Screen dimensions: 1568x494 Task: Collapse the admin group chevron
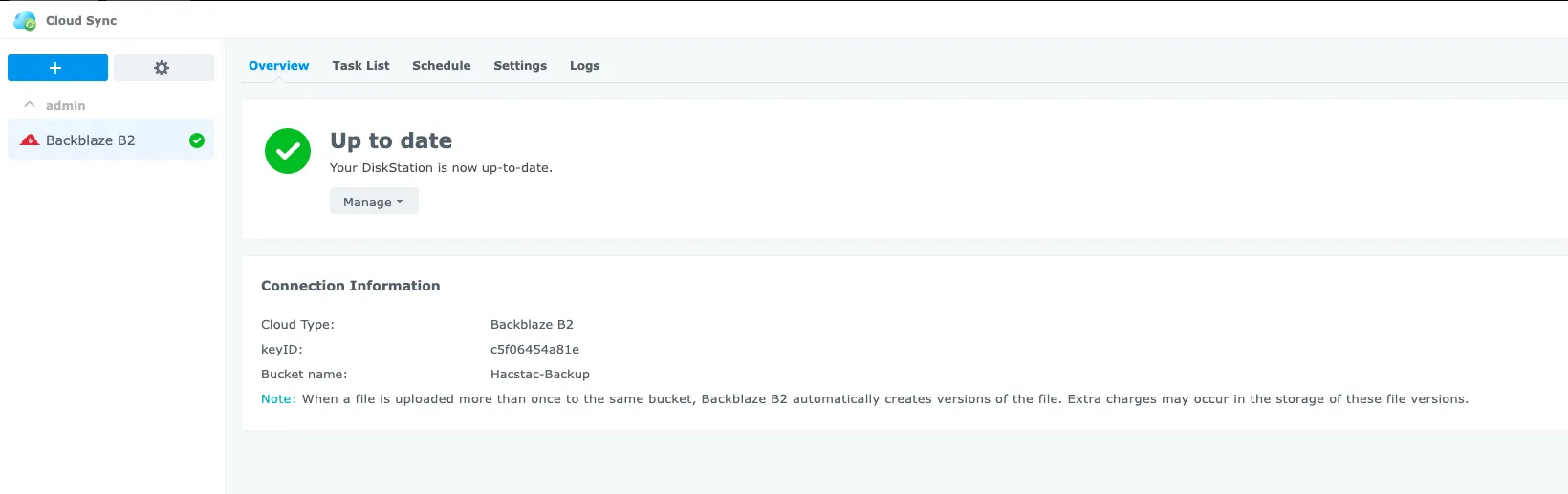pyautogui.click(x=30, y=105)
